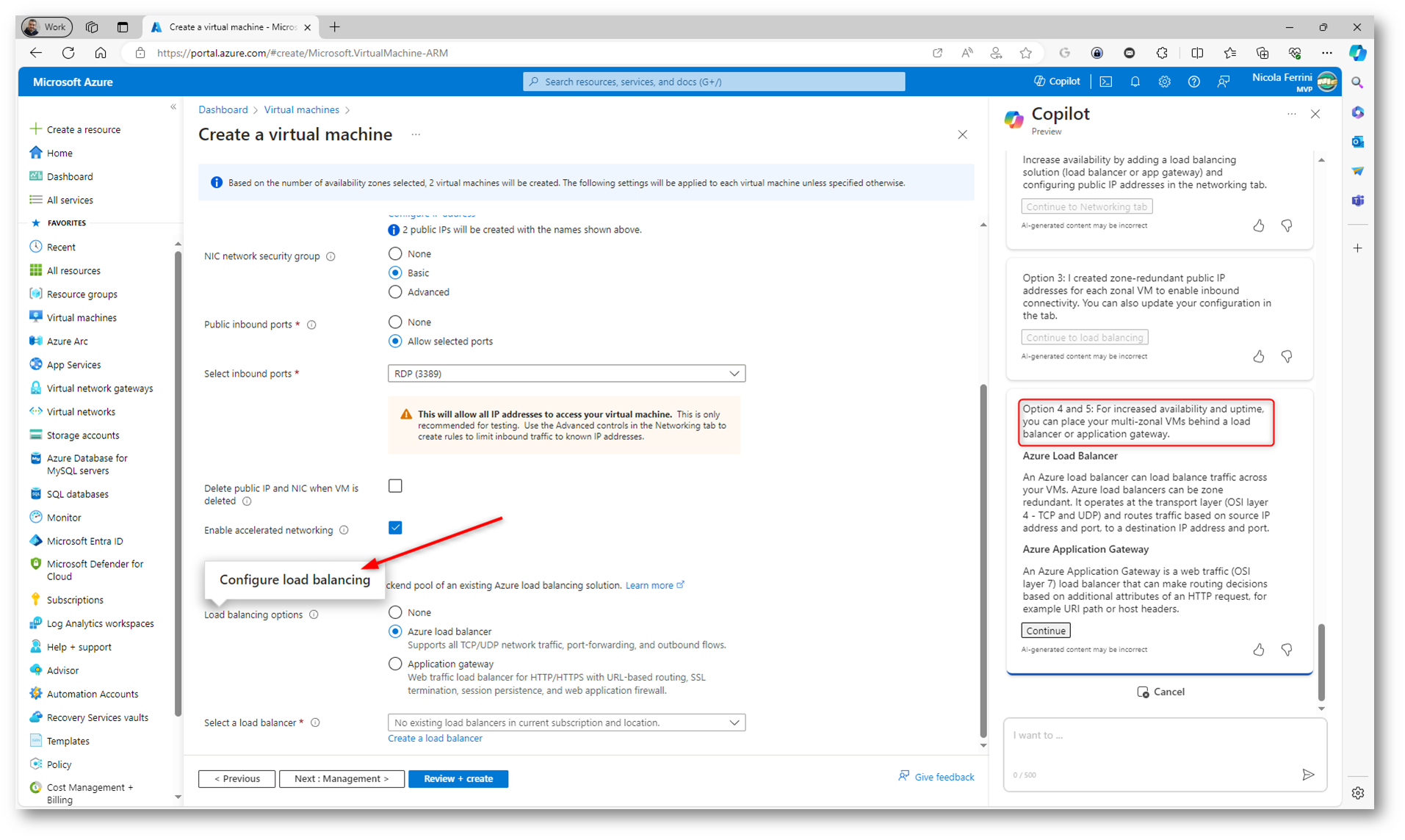
Task: Open the notifications bell
Action: tap(1135, 82)
